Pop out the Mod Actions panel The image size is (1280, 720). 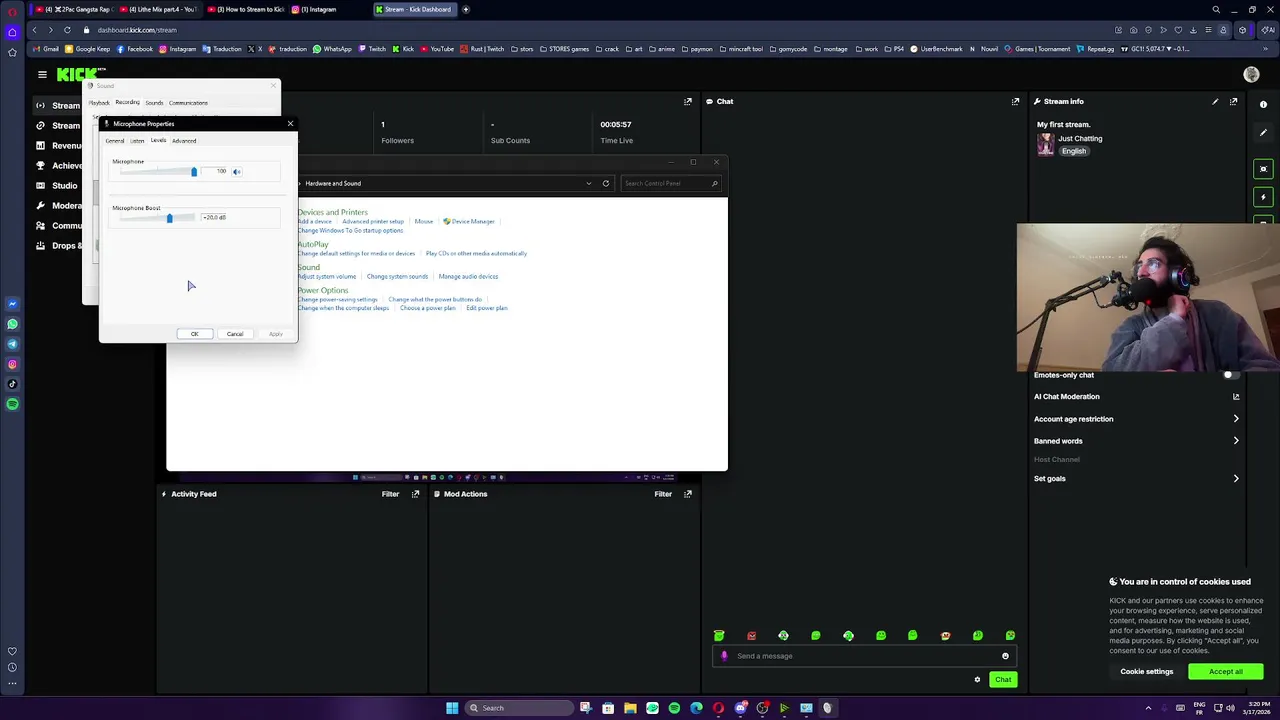687,494
